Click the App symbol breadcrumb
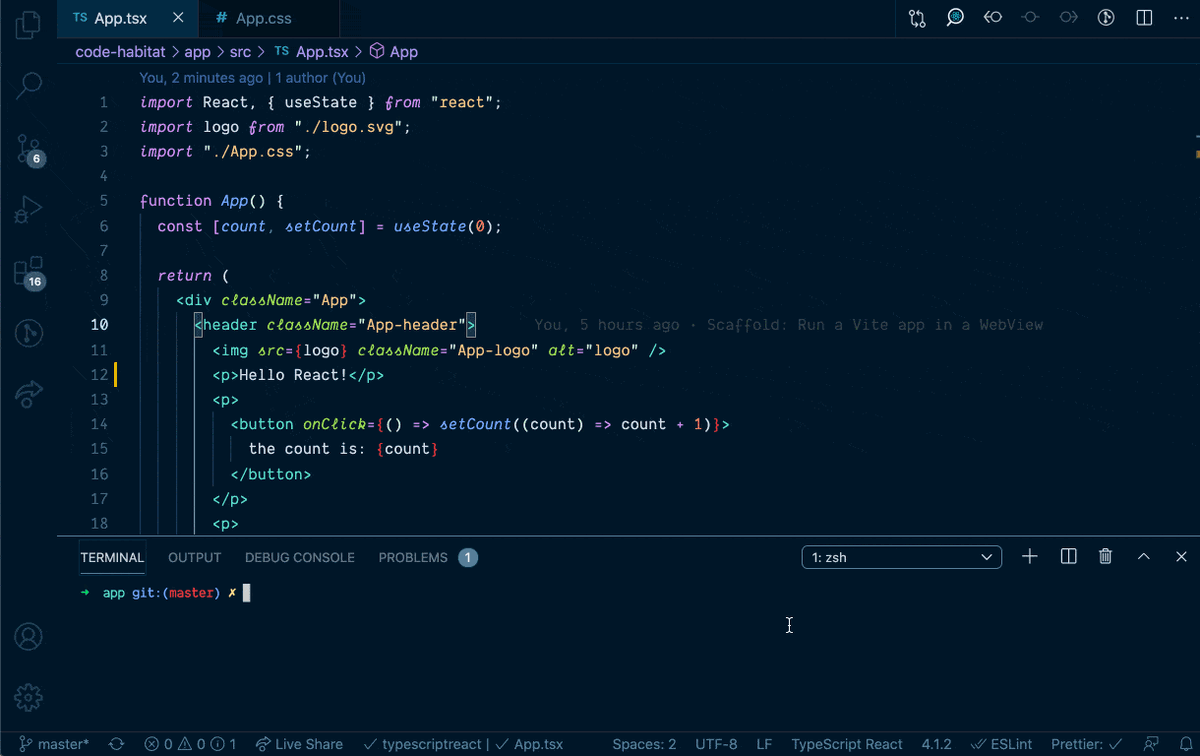The image size is (1200, 756). (x=393, y=51)
